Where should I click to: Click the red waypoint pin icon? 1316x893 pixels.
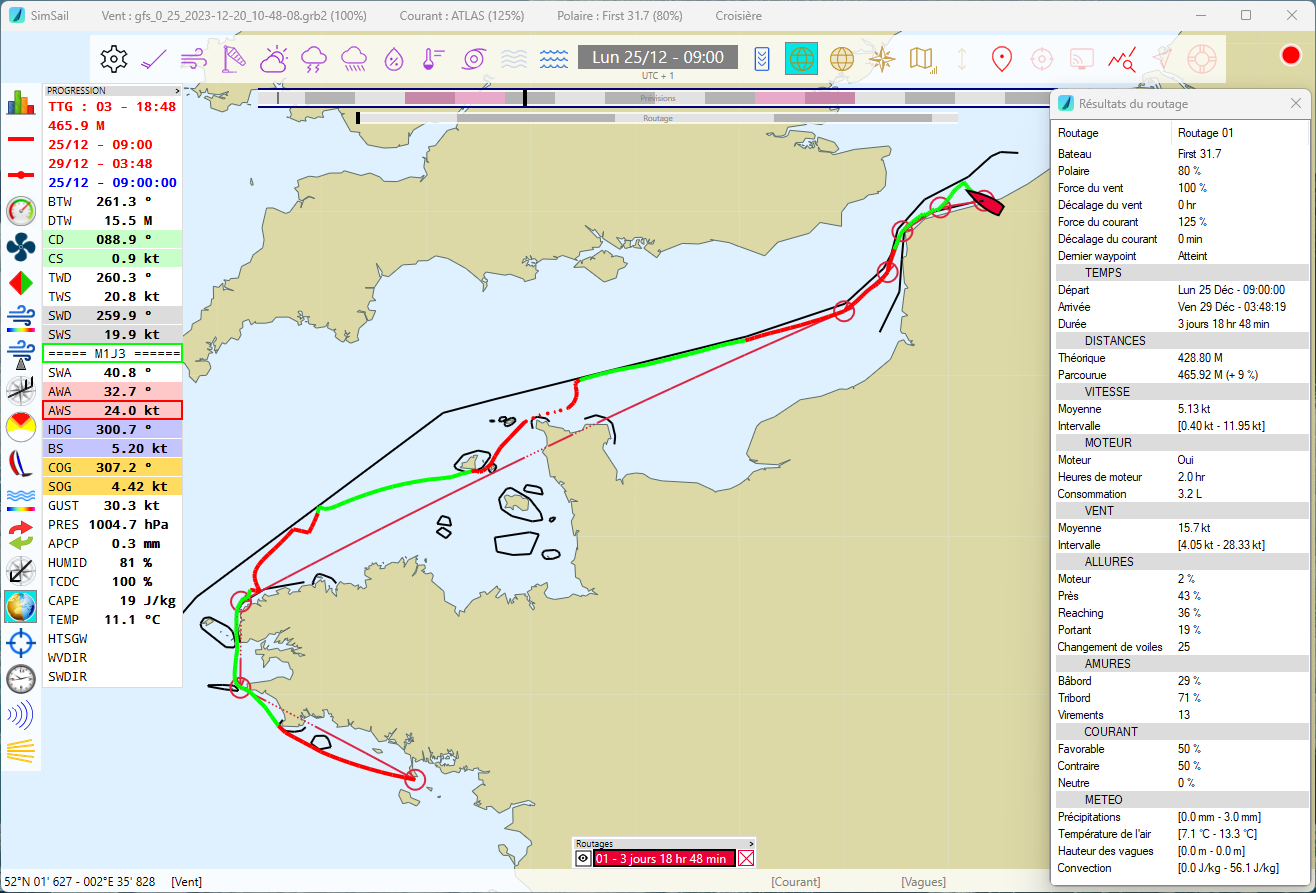pyautogui.click(x=1000, y=59)
